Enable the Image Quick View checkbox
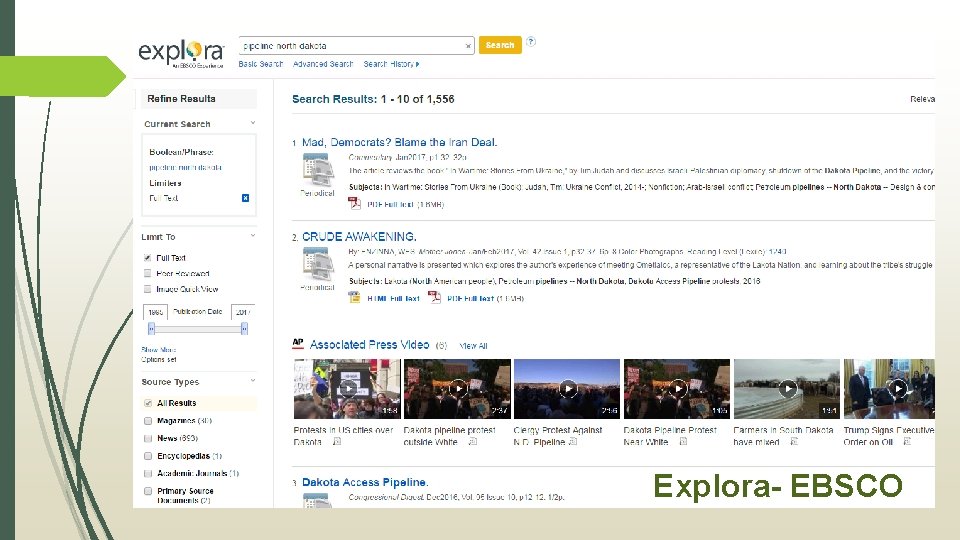The height and width of the screenshot is (540, 960). click(x=148, y=289)
